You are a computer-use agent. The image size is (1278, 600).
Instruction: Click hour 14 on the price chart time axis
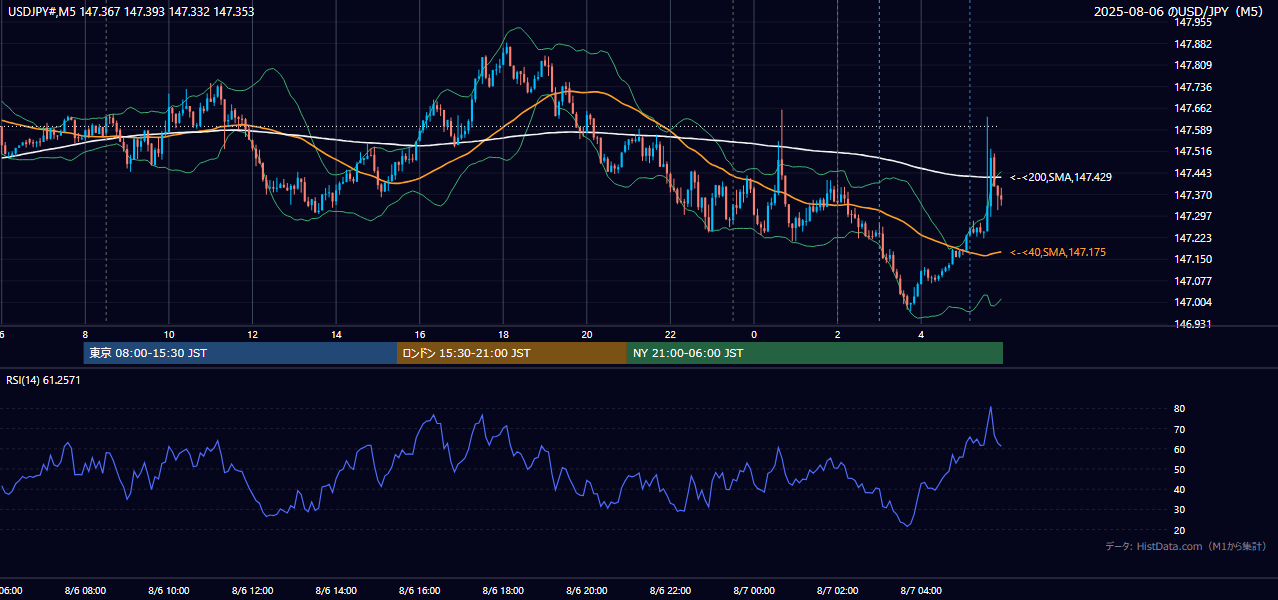[336, 334]
